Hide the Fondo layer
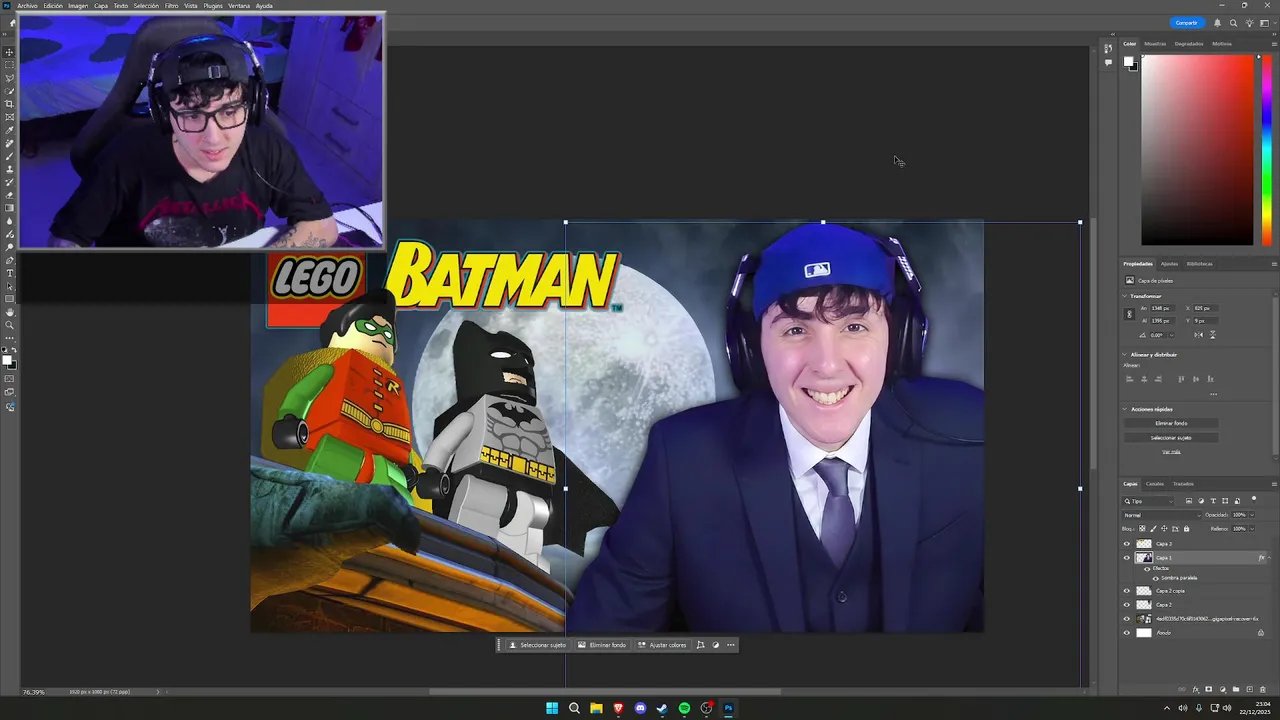 click(1127, 633)
